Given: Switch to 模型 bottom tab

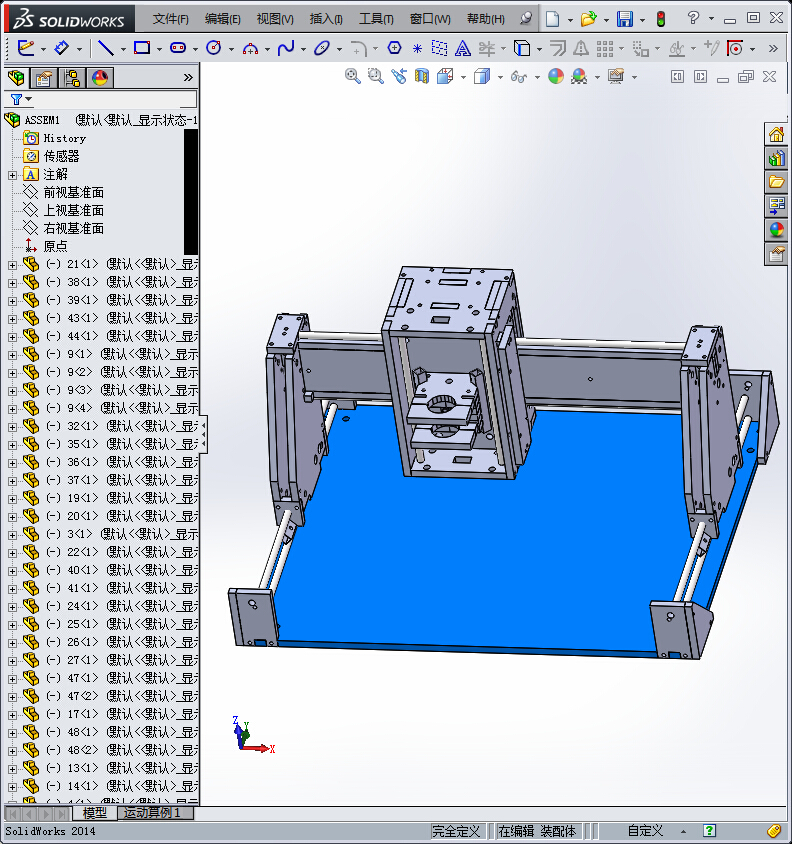Looking at the screenshot, I should tap(95, 813).
